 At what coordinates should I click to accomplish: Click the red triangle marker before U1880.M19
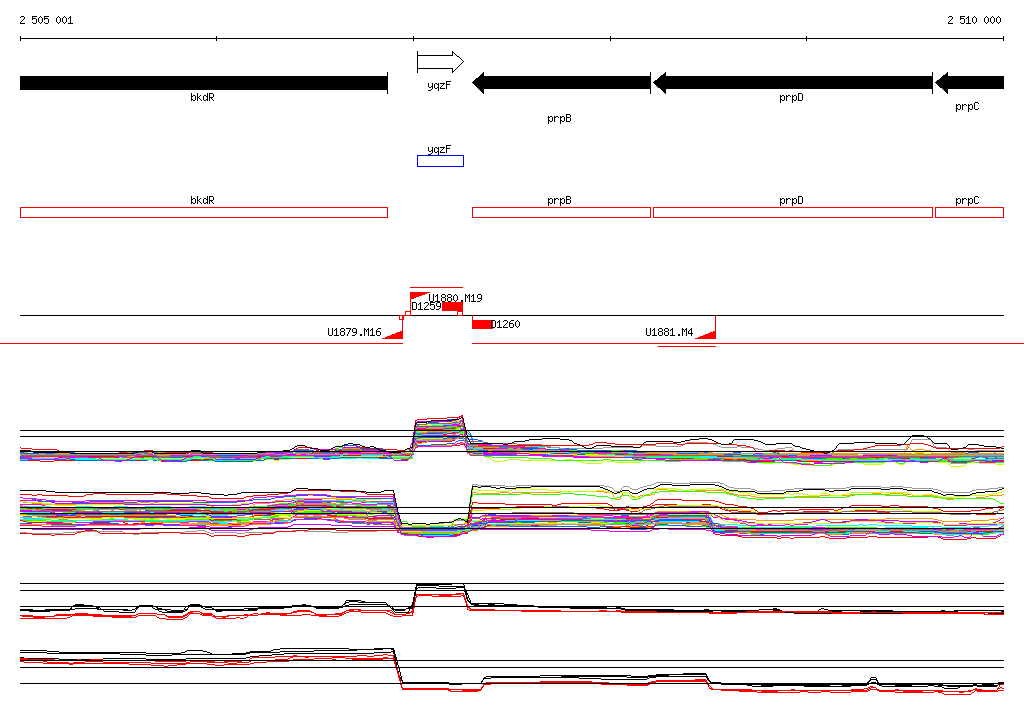419,297
